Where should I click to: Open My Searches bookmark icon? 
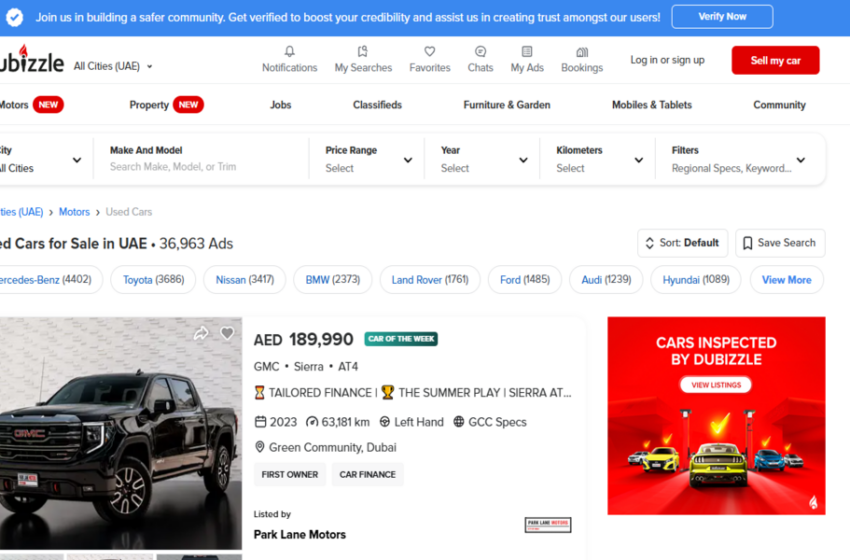pos(363,52)
